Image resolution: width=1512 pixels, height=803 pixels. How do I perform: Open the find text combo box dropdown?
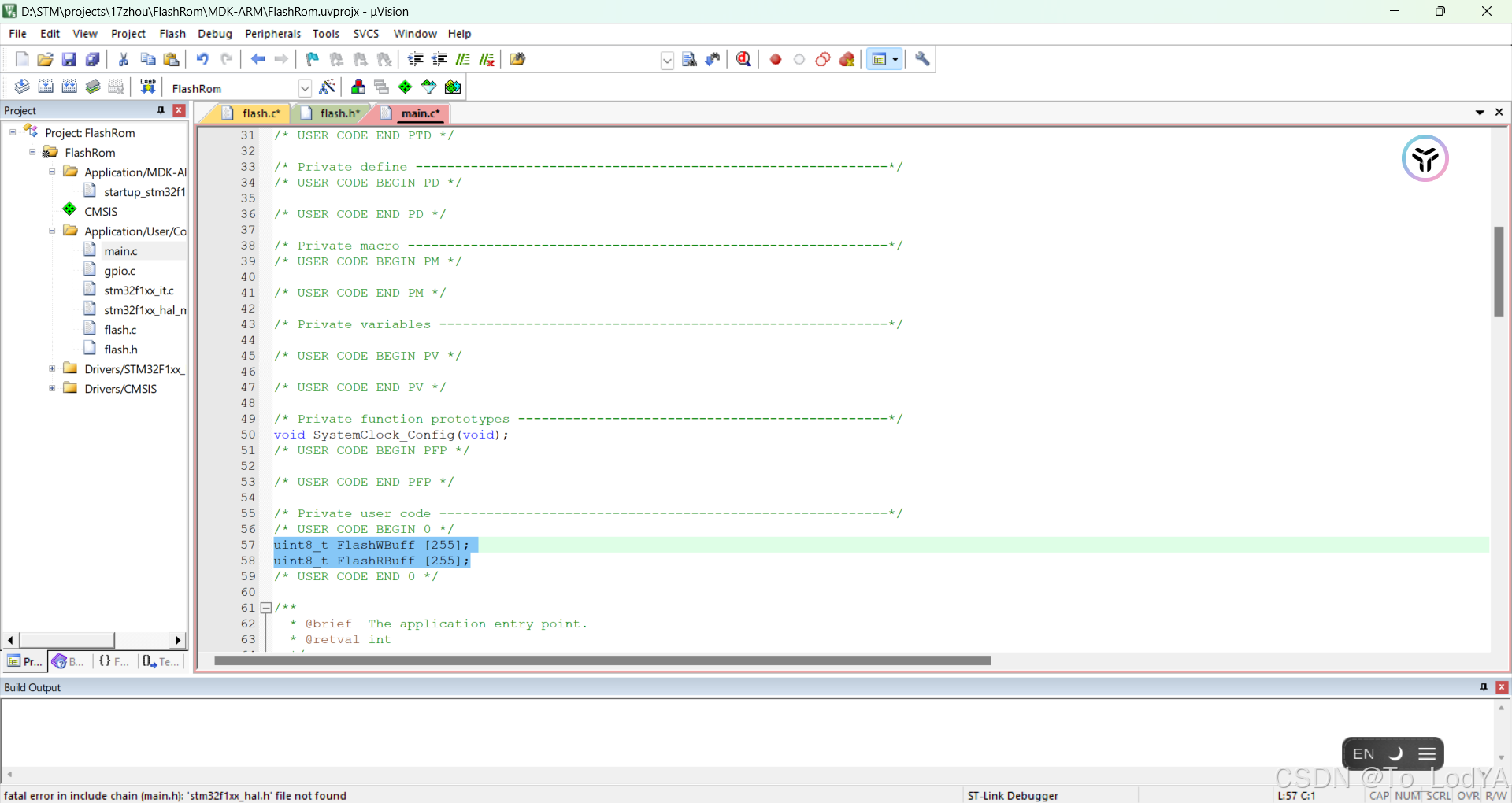tap(667, 60)
